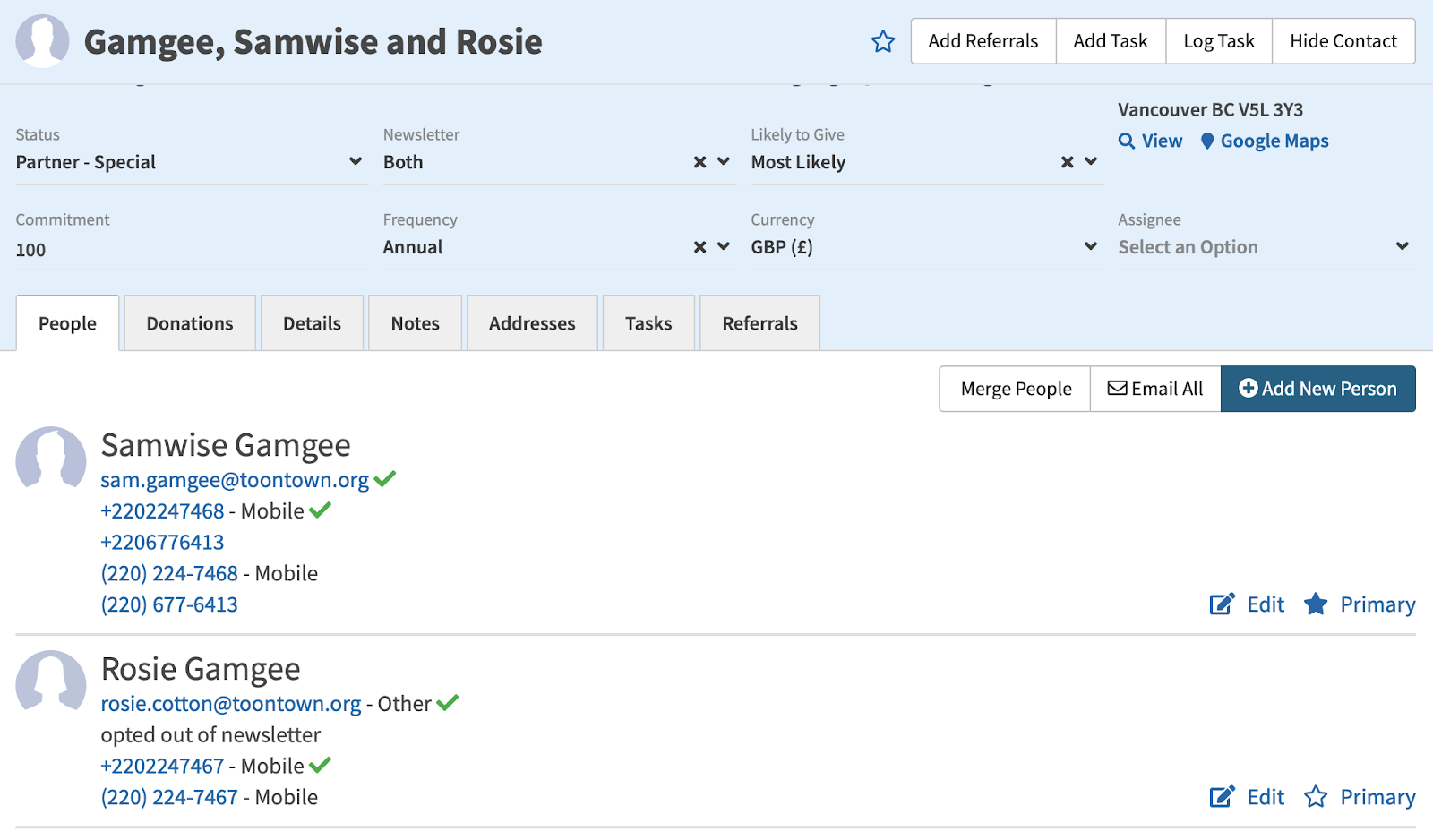
Task: Star this contact using the header star icon
Action: click(x=883, y=42)
